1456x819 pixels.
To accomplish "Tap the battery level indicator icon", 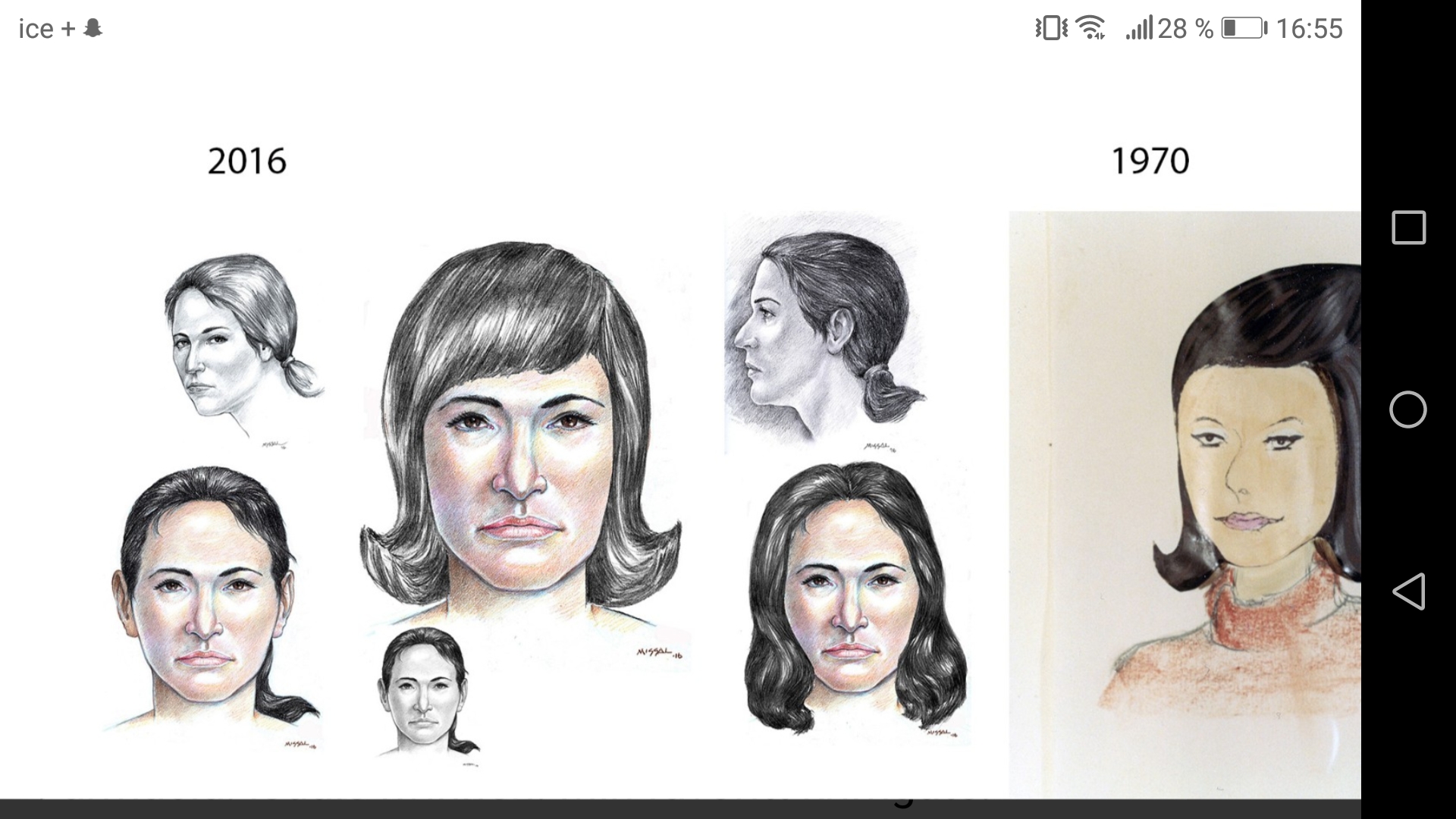I will tap(1243, 29).
